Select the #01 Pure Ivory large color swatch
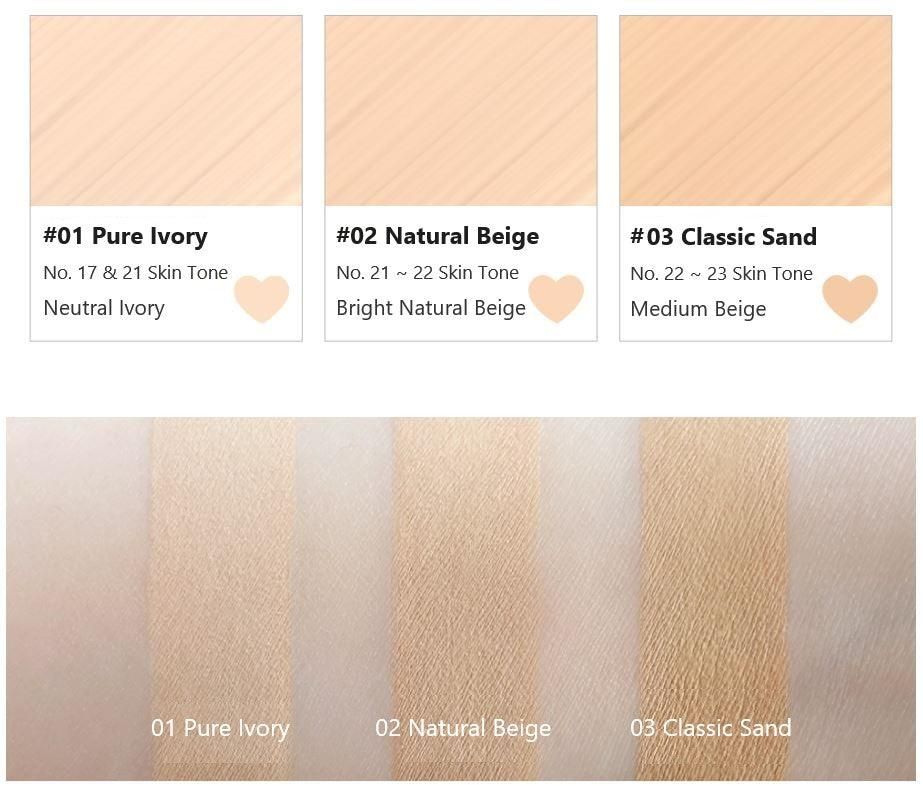This screenshot has width=923, height=788. coord(166,111)
